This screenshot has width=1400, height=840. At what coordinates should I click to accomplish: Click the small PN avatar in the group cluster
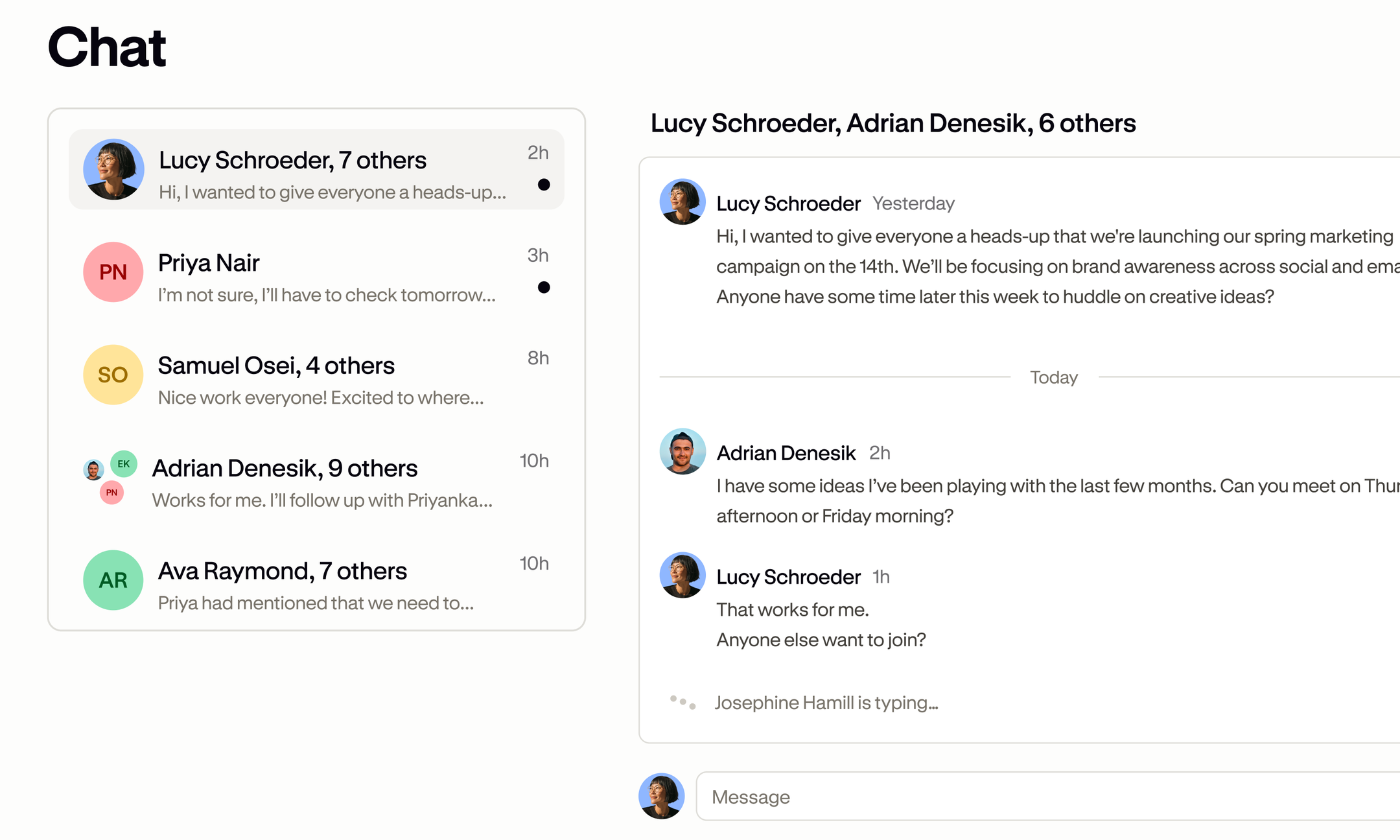(111, 493)
